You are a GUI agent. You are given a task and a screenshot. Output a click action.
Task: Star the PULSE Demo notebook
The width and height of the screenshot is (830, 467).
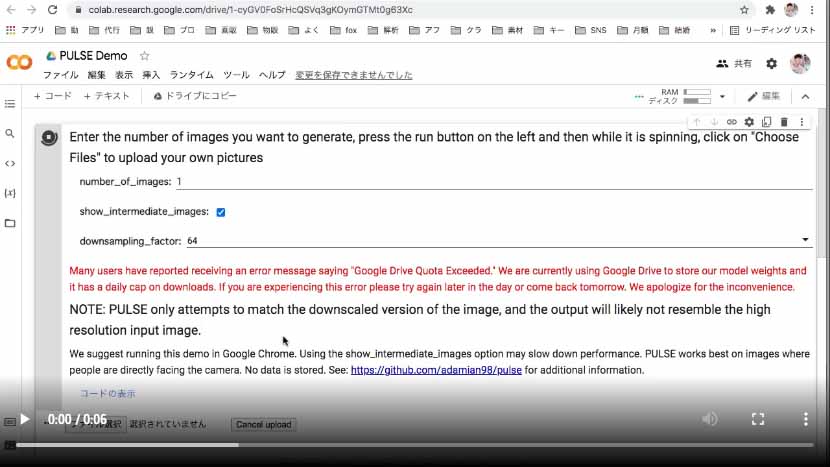[x=145, y=56]
